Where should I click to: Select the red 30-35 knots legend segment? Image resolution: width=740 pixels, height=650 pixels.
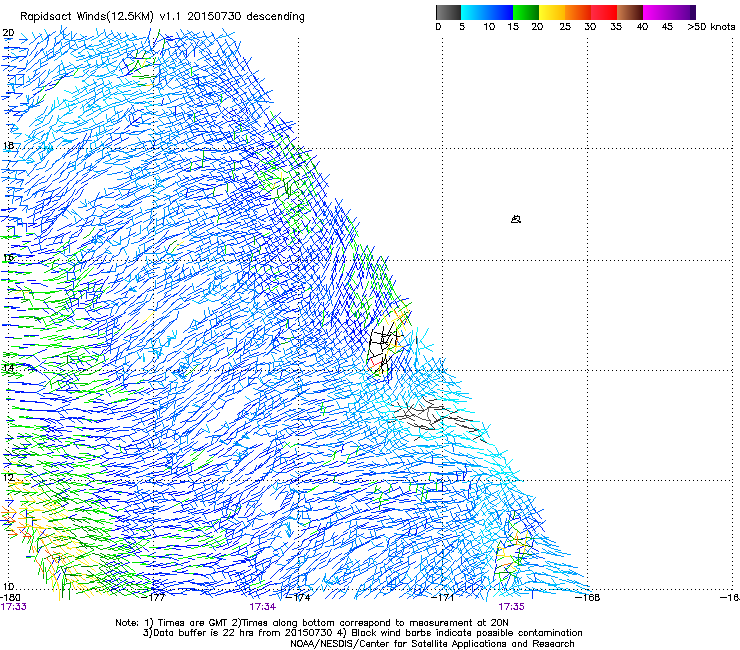604,12
